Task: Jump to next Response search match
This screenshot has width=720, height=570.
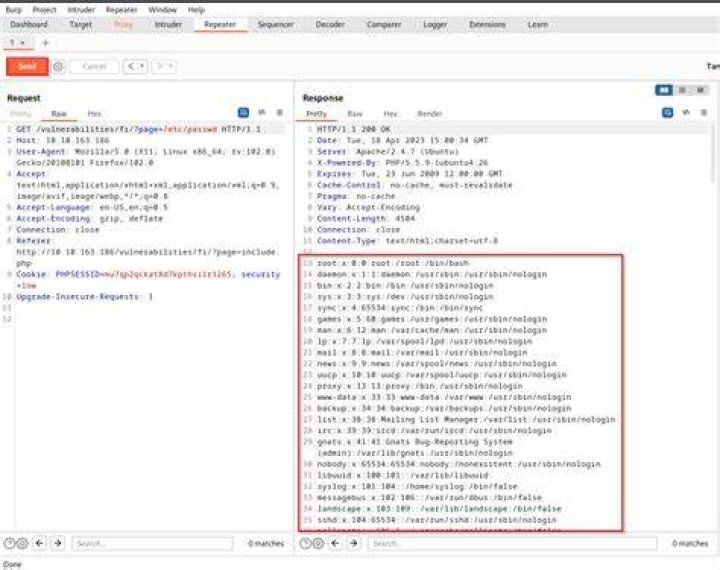Action: (354, 544)
